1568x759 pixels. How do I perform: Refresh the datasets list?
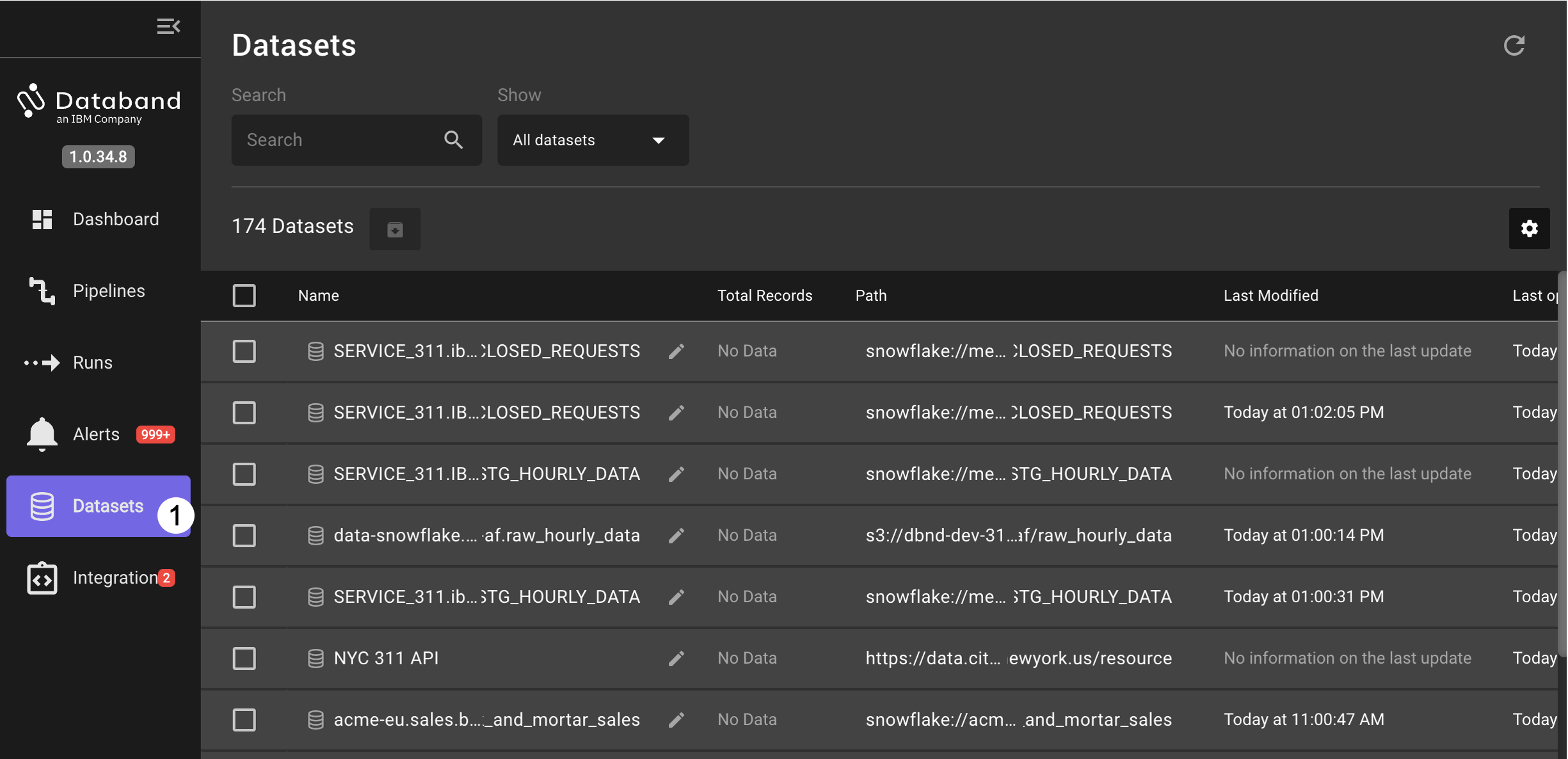tap(1514, 45)
